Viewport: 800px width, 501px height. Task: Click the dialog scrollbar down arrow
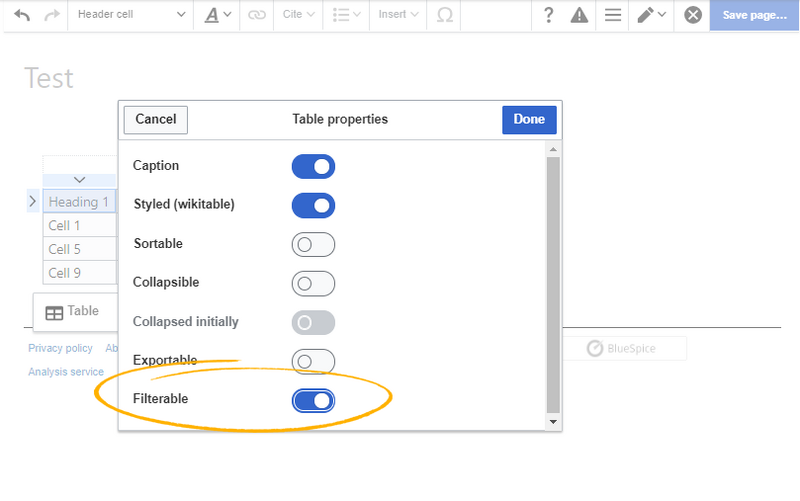tap(554, 422)
